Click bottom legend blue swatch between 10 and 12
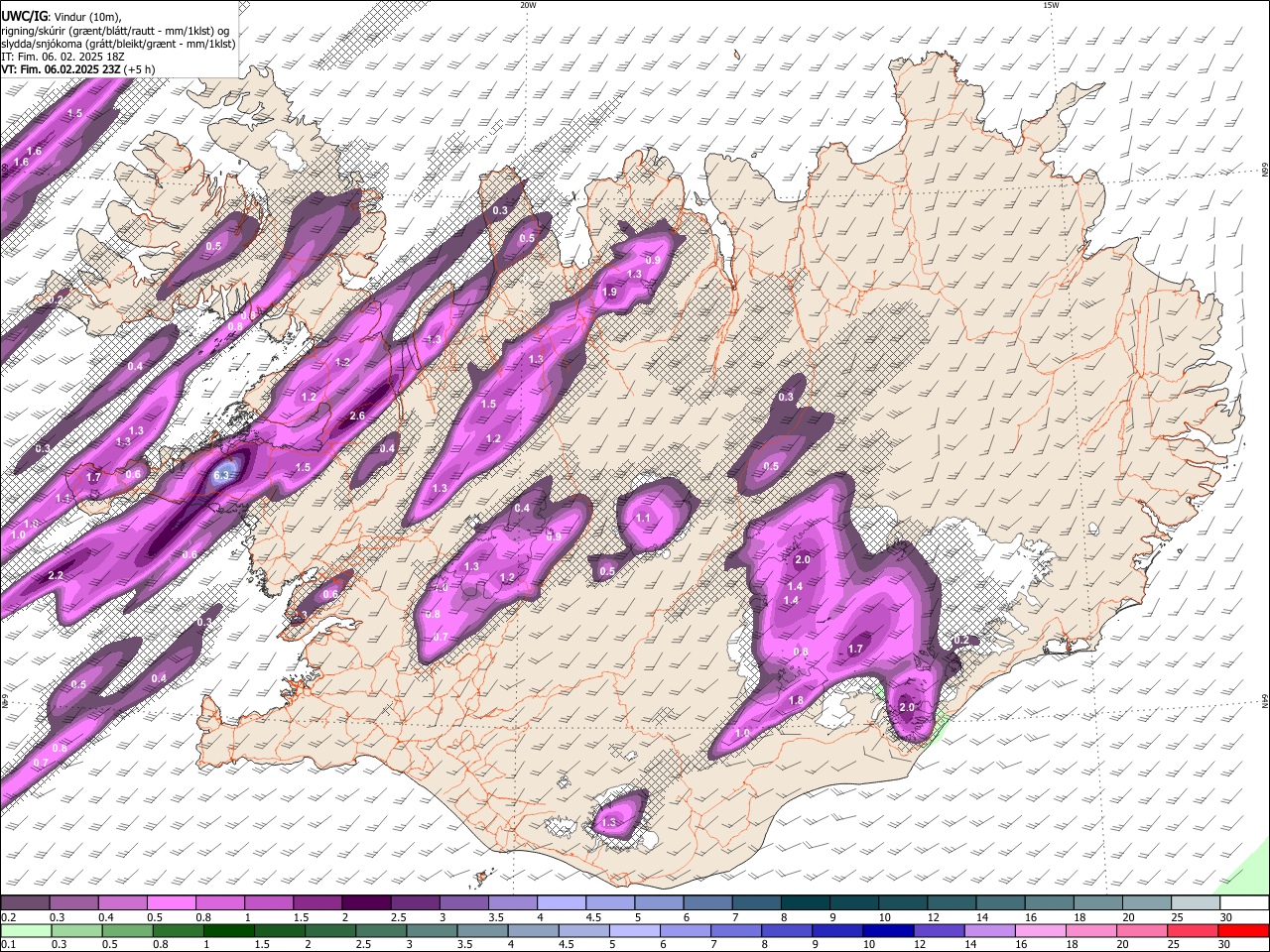 [888, 930]
